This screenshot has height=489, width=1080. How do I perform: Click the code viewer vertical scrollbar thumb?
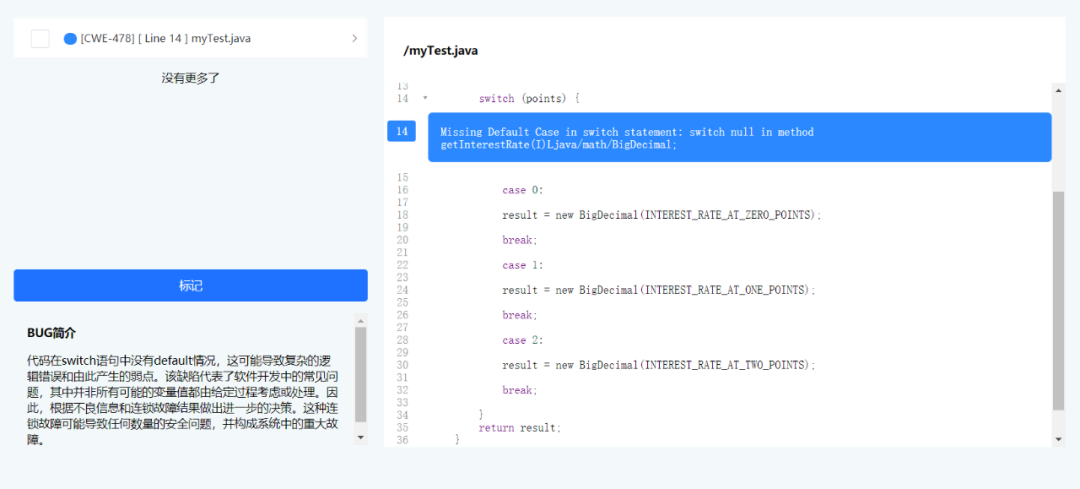1058,300
